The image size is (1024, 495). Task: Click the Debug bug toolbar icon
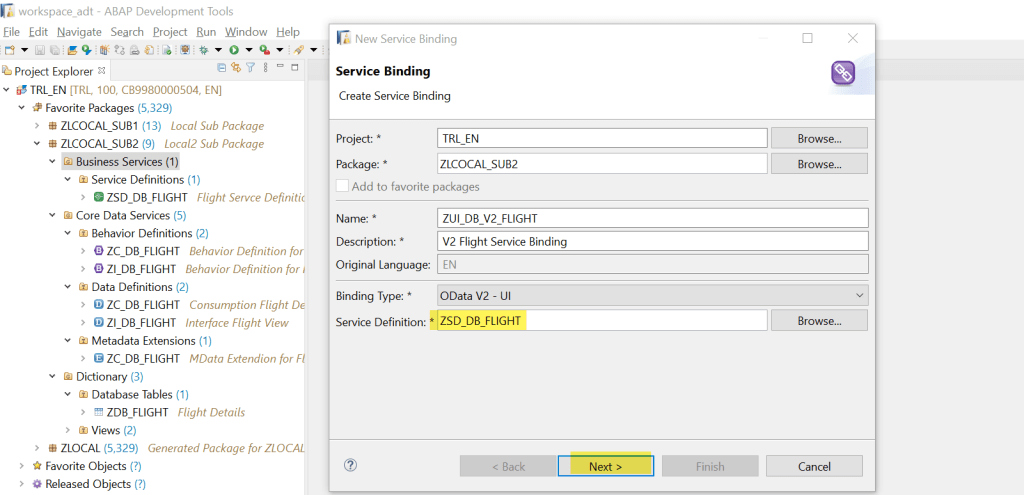pos(203,50)
